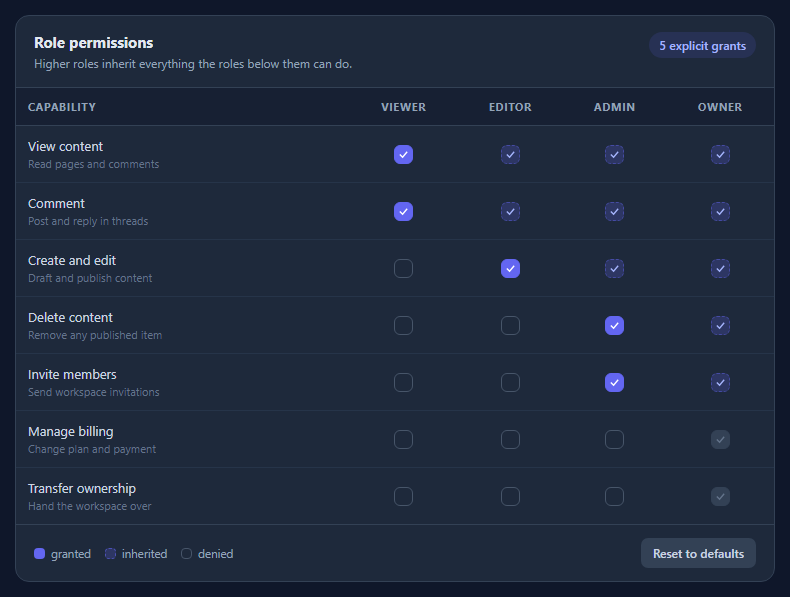The height and width of the screenshot is (597, 790).
Task: Grant Editor the Transfer ownership permission
Action: 510,496
